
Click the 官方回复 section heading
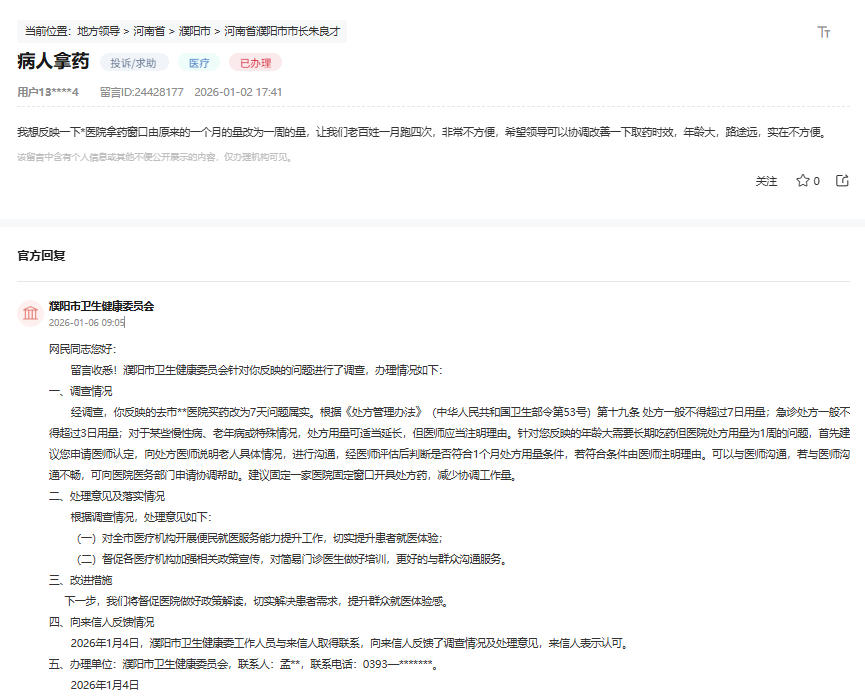(x=41, y=255)
